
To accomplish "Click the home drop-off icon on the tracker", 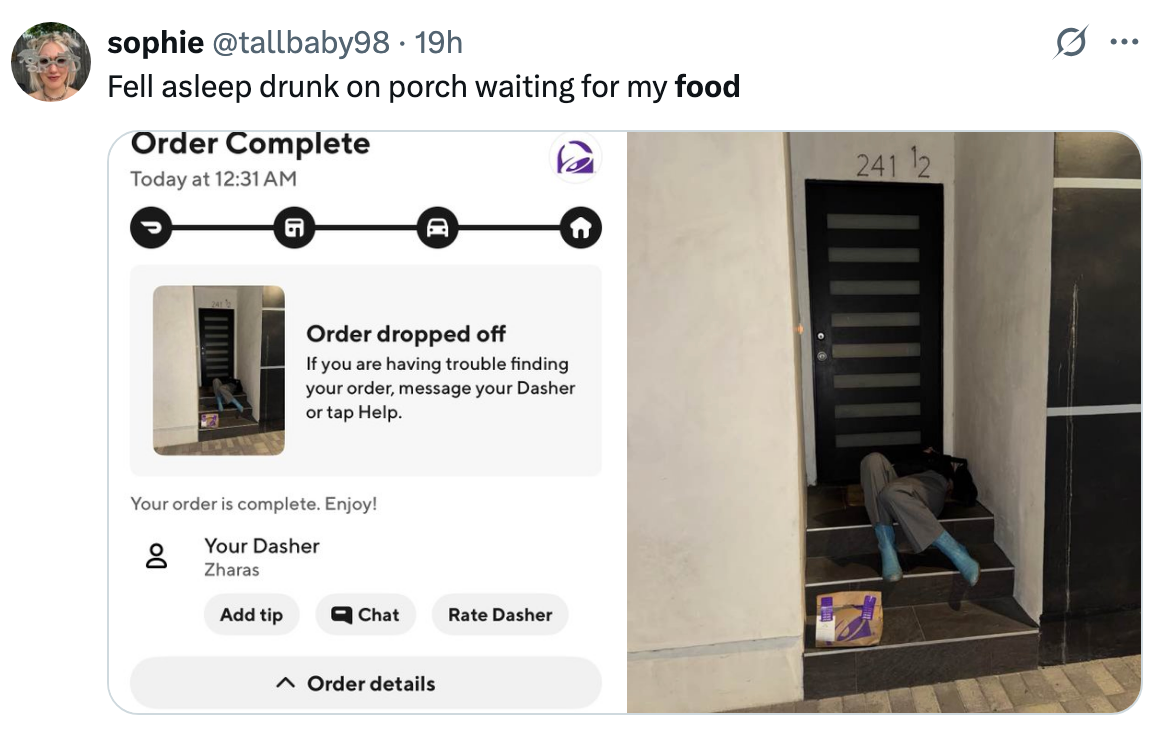I will (x=579, y=227).
